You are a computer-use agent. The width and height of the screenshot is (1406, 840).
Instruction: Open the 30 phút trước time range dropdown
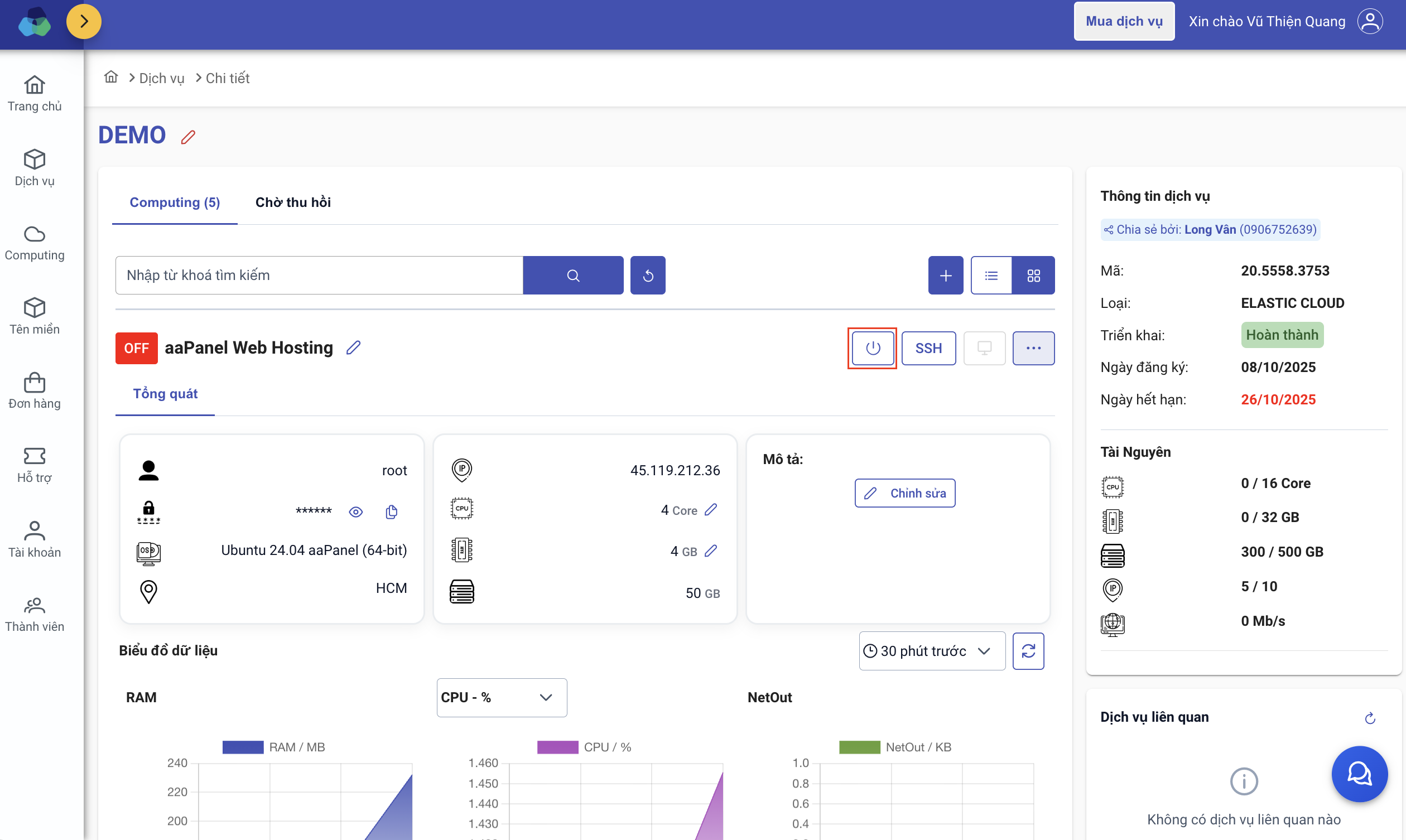(x=931, y=651)
